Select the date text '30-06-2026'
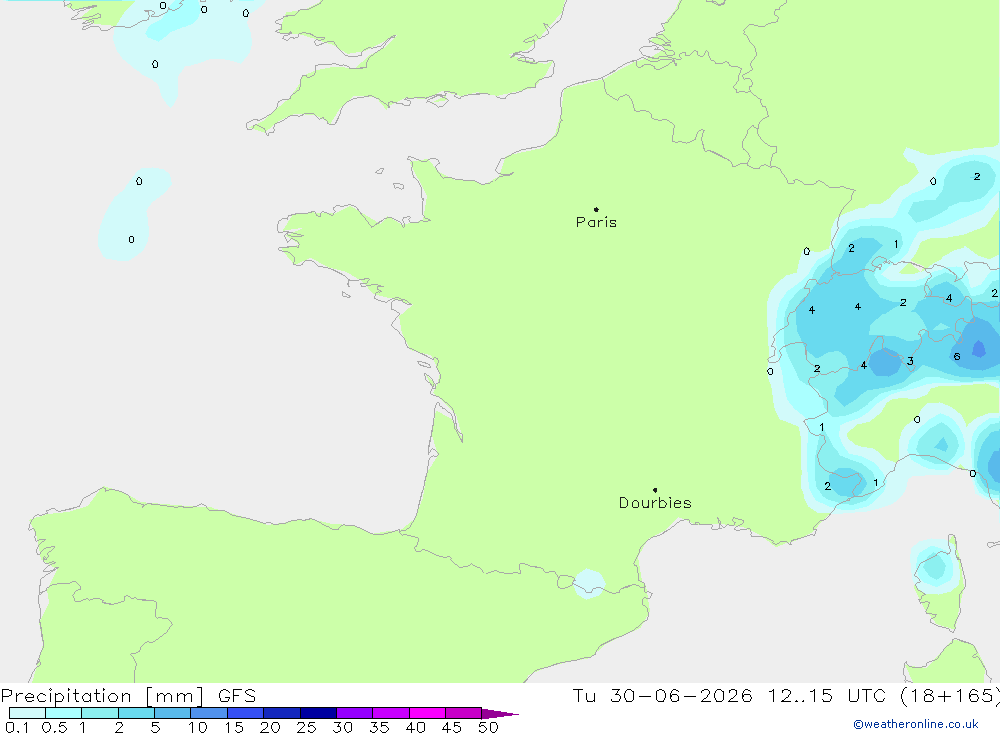 [x=680, y=696]
